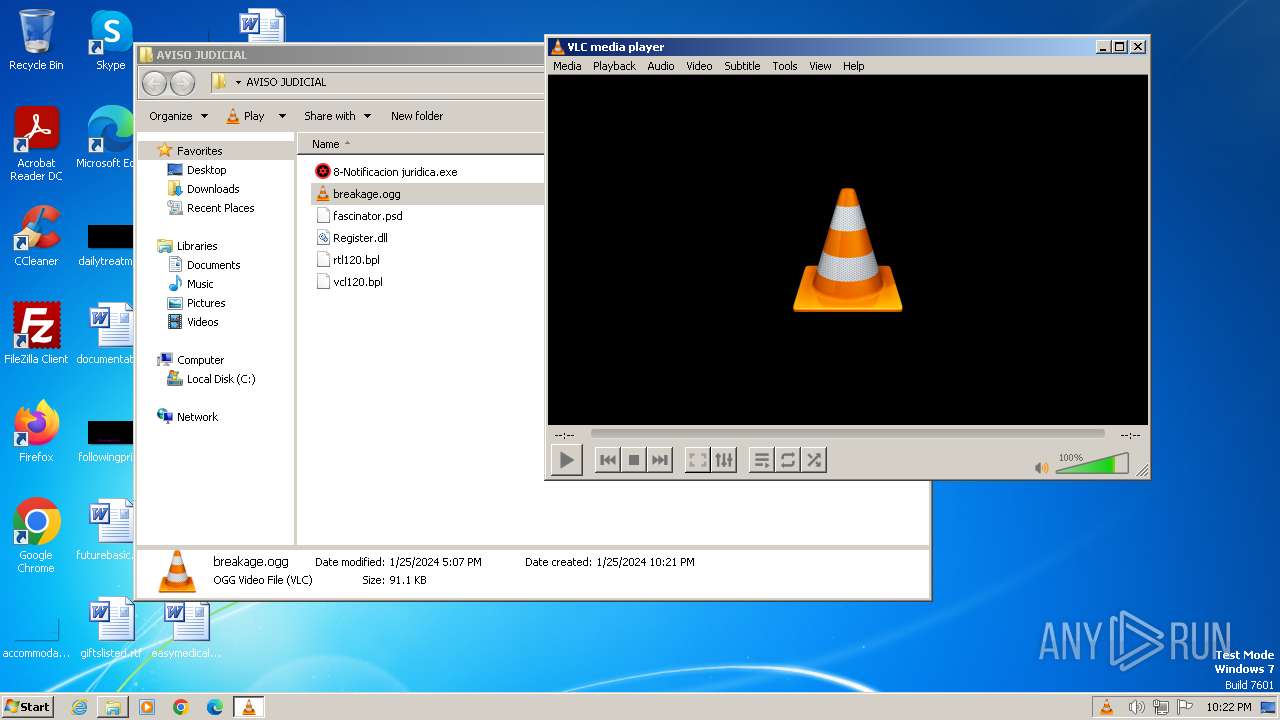Select Firefox desktop icon
The image size is (1280, 720).
pos(36,432)
